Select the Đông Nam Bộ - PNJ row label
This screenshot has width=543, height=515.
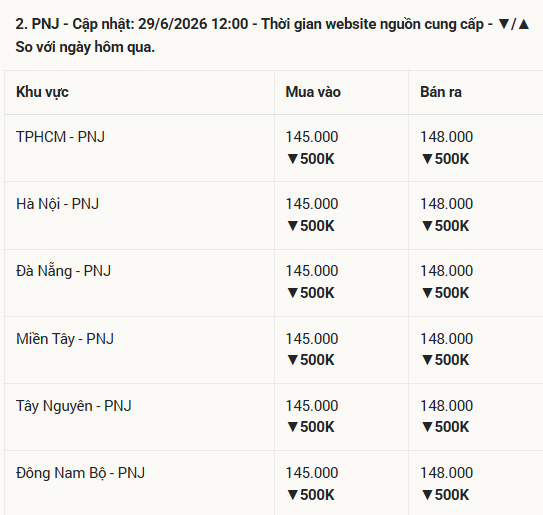(80, 473)
